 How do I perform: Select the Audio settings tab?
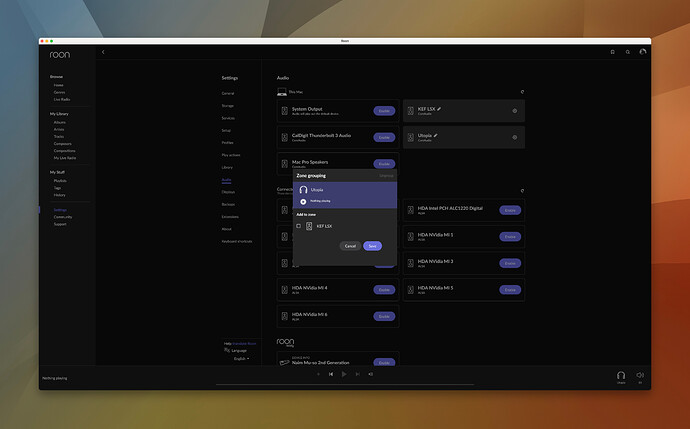tap(226, 180)
